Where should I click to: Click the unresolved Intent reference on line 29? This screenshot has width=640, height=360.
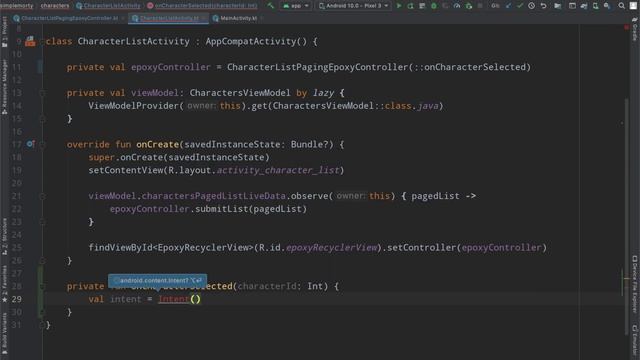pyautogui.click(x=174, y=299)
